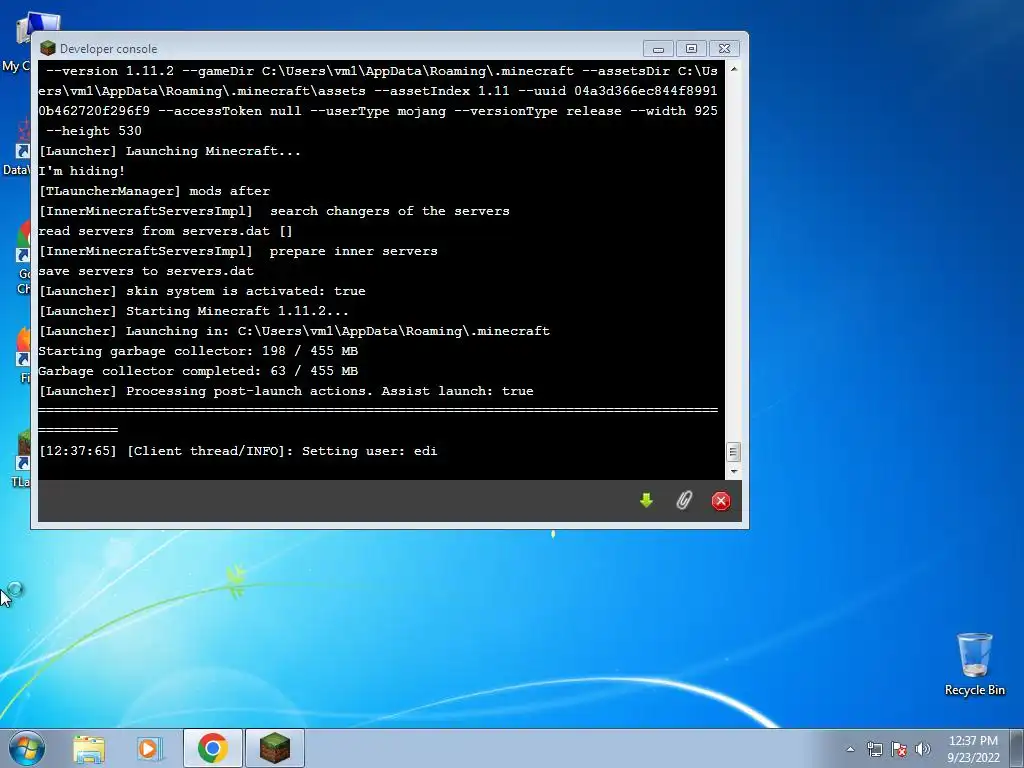This screenshot has width=1024, height=768.
Task: Click the volume speaker tray icon
Action: coord(923,749)
